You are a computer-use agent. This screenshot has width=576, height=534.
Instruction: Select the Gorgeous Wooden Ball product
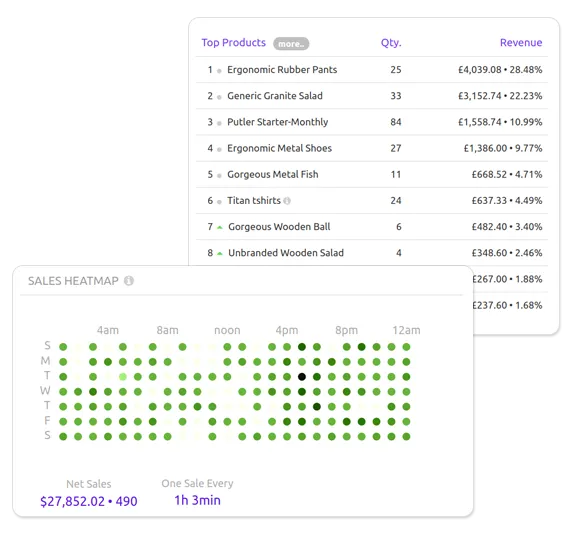(x=279, y=227)
